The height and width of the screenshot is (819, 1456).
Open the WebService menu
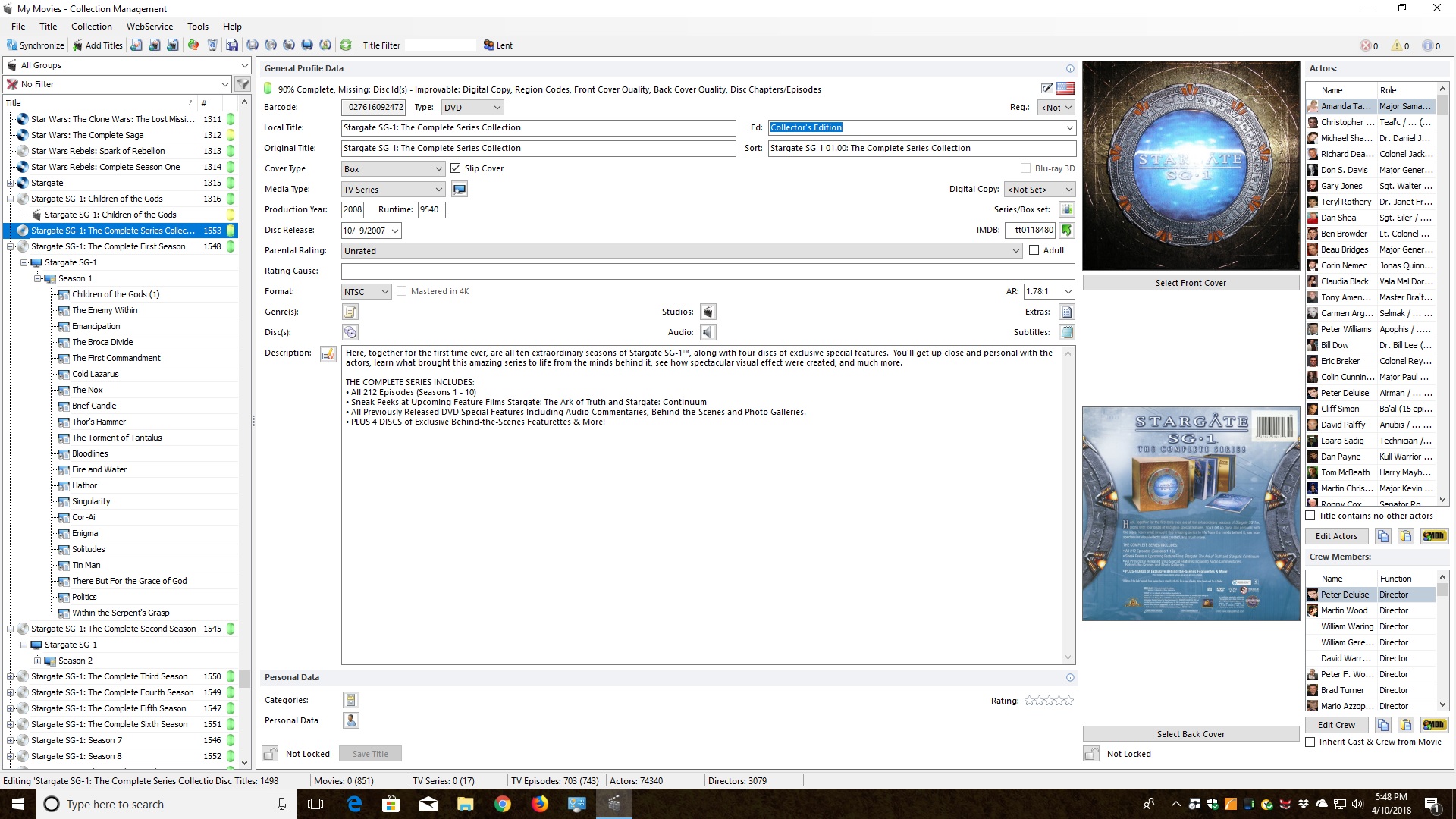pos(149,26)
